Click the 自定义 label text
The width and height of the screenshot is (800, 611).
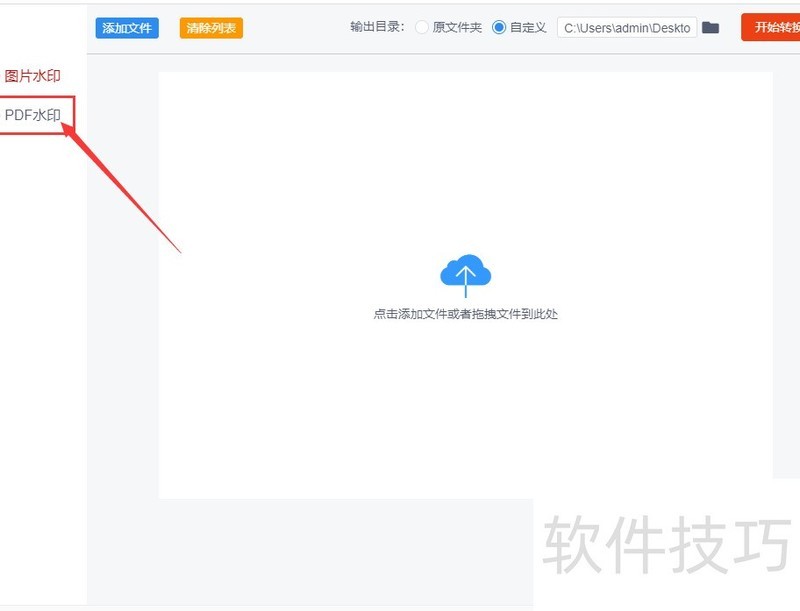(x=528, y=28)
